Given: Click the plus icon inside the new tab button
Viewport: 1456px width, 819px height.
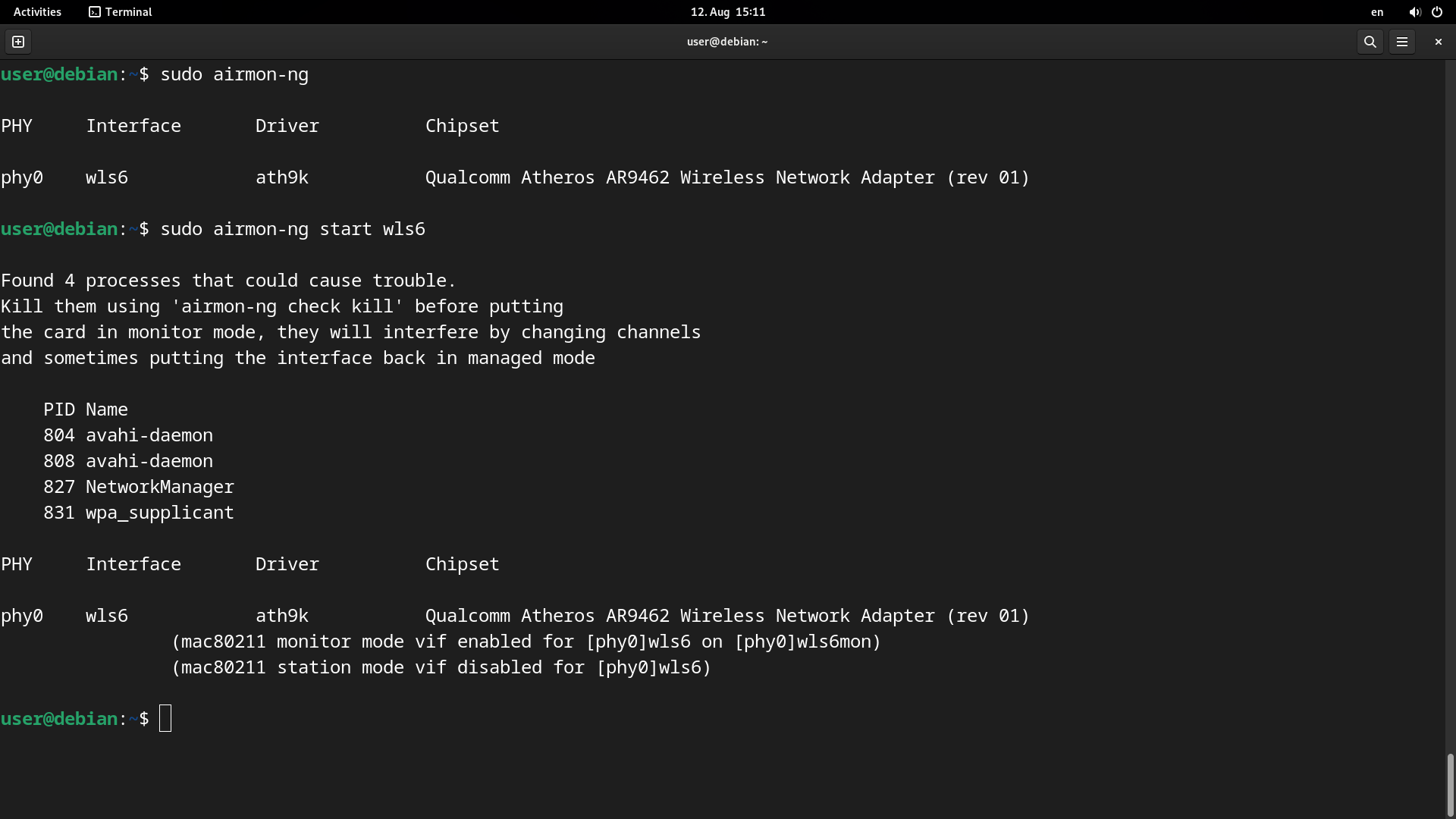Looking at the screenshot, I should click(17, 42).
